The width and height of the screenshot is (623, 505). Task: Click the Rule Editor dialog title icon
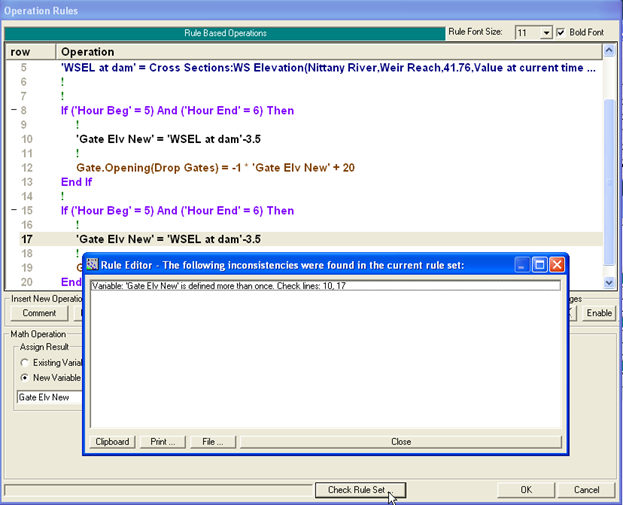click(x=92, y=265)
